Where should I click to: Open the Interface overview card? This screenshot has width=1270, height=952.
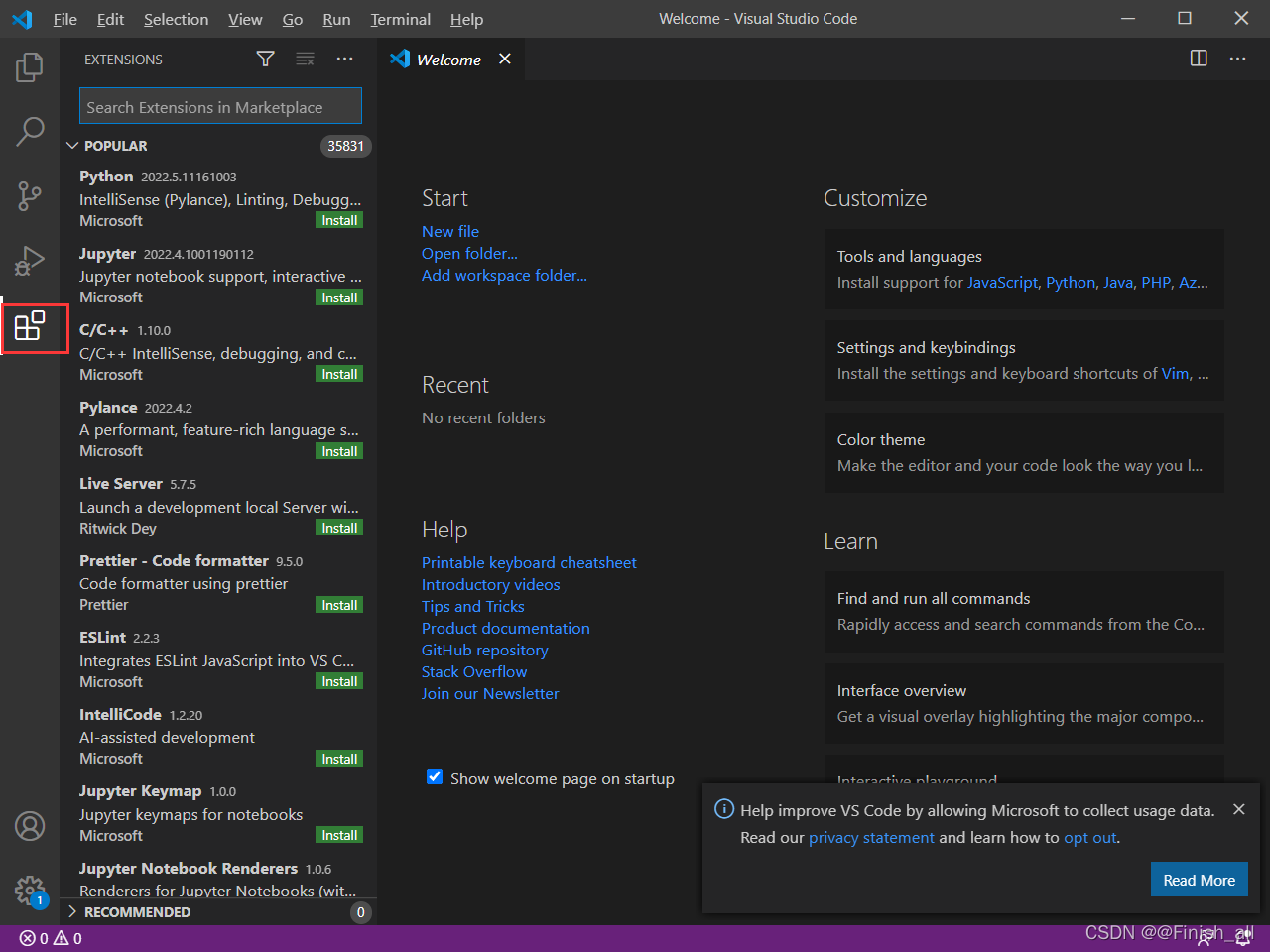(x=1024, y=703)
